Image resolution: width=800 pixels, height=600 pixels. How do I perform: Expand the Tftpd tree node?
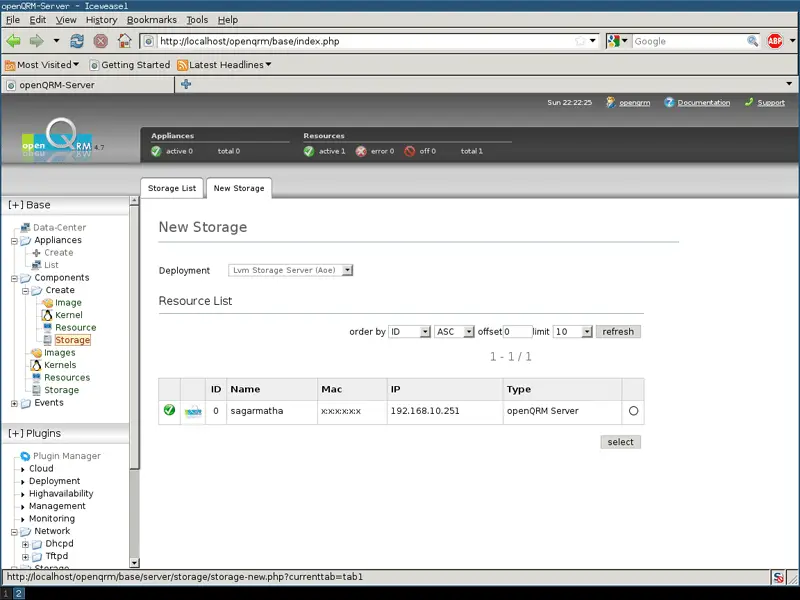point(25,557)
